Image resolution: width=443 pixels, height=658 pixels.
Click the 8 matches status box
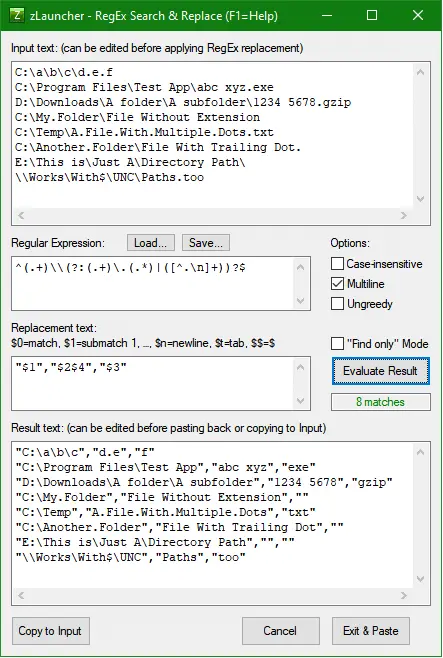tap(380, 402)
